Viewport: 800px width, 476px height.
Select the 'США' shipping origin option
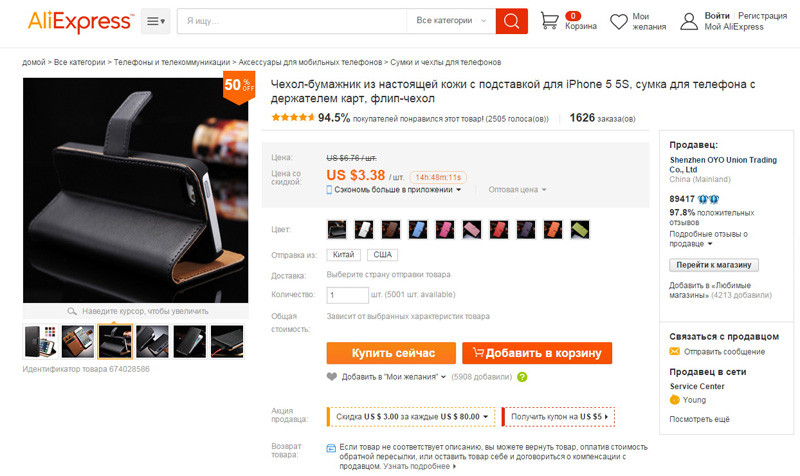[383, 255]
